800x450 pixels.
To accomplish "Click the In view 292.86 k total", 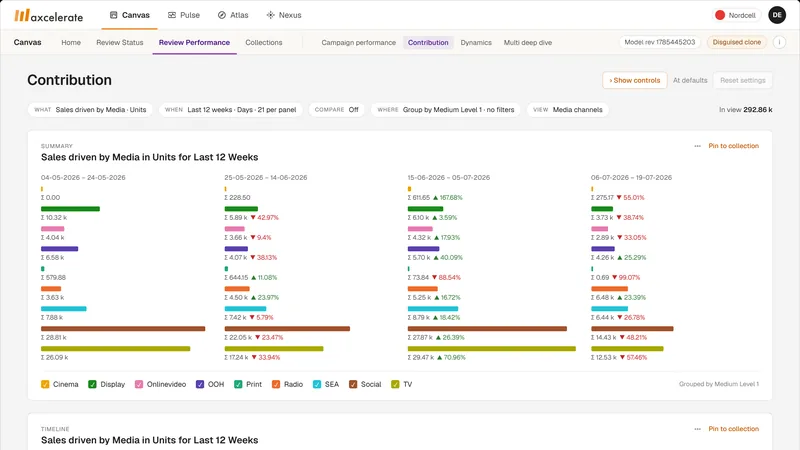I will coord(745,110).
